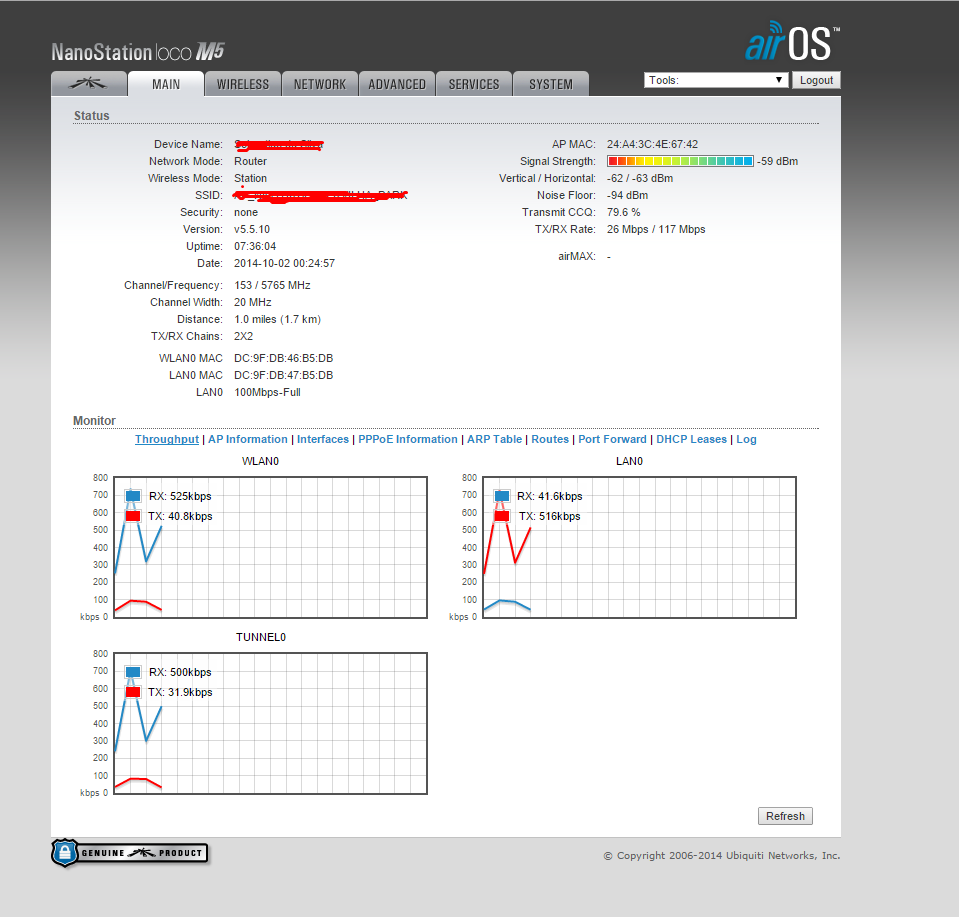Viewport: 959px width, 917px height.
Task: Click '26 Mbps / 117 Mbps' rate
Action: [656, 229]
